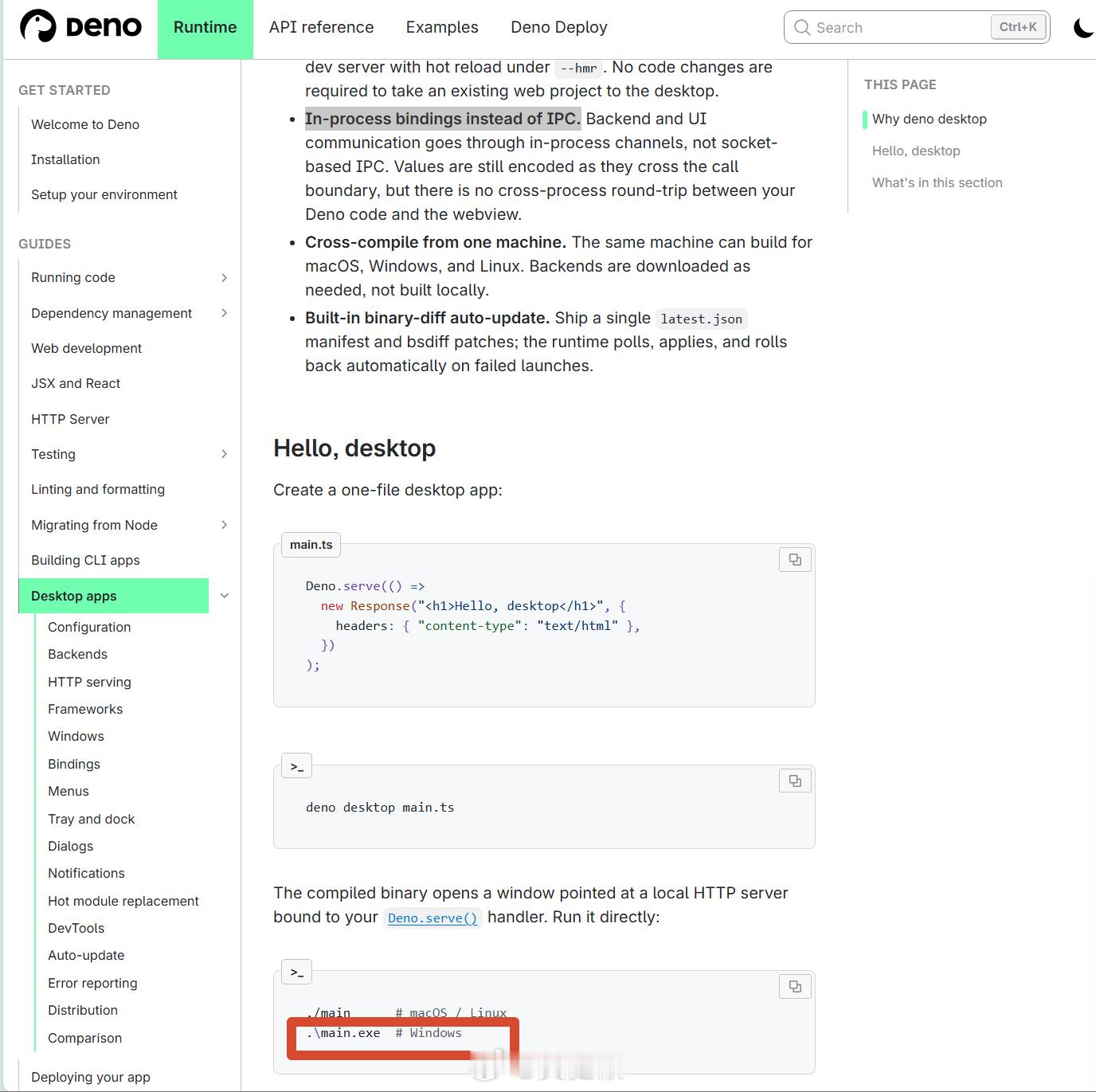Click the Testing sidebar label

[53, 454]
